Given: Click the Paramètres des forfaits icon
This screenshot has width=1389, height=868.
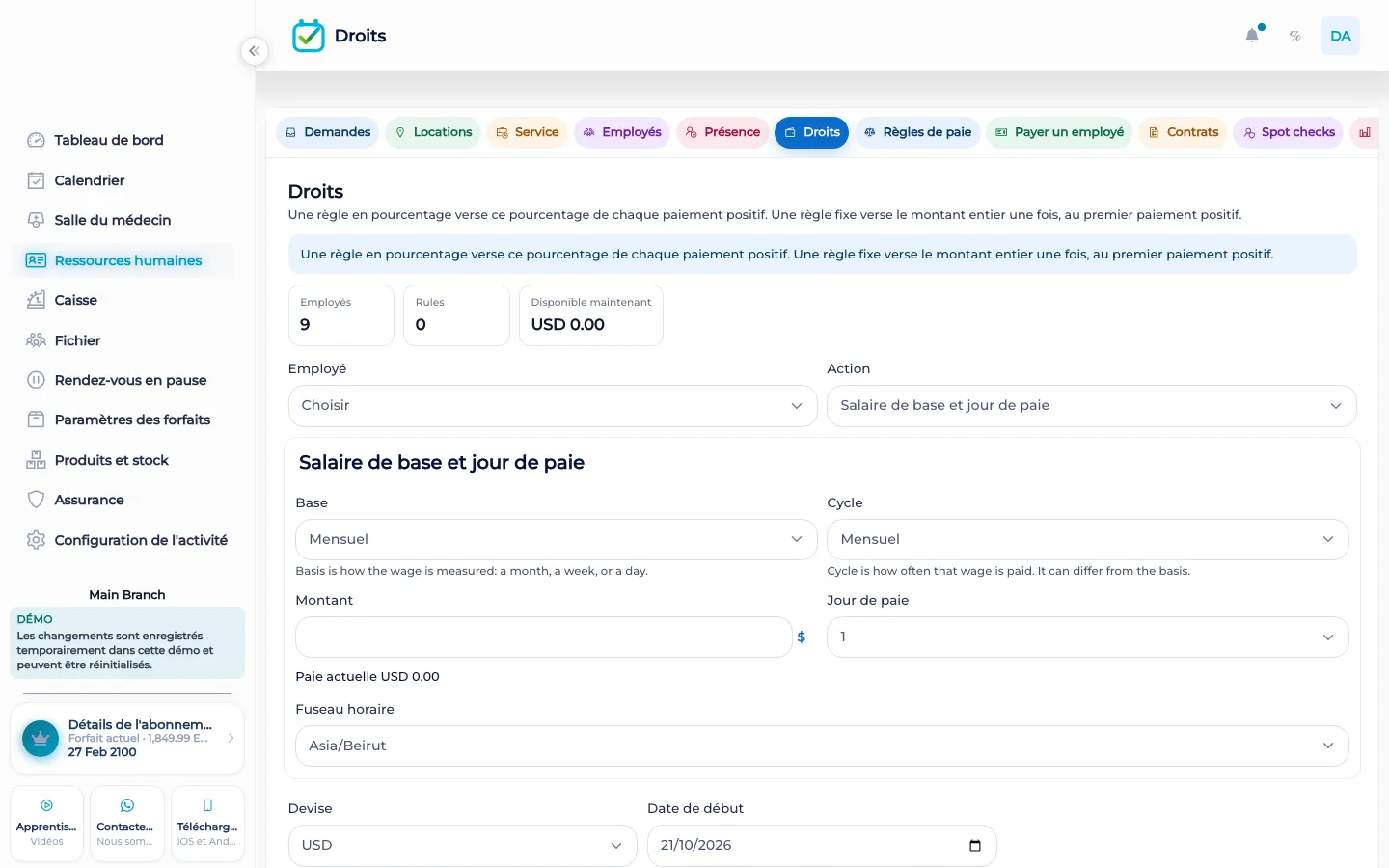Looking at the screenshot, I should pos(36,420).
